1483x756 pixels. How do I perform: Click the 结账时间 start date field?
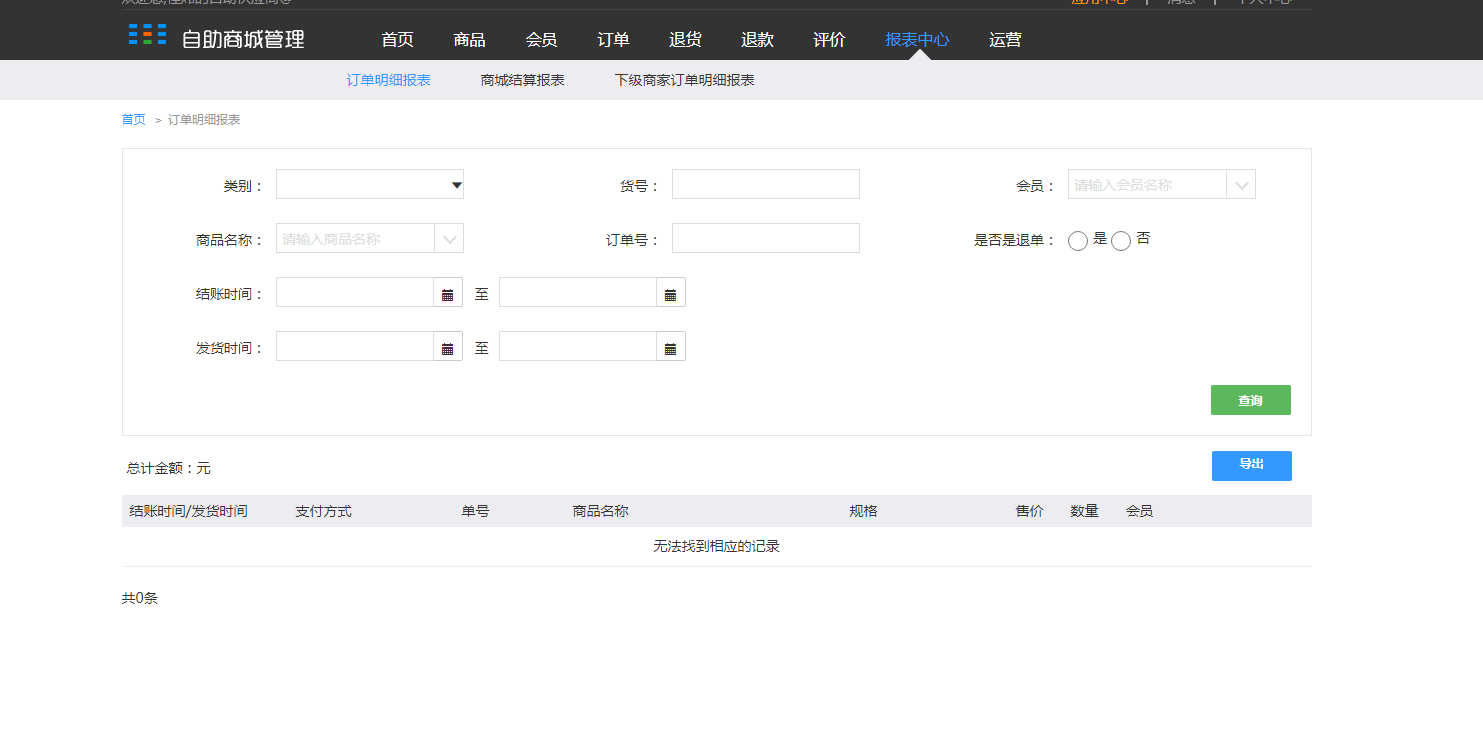click(x=355, y=293)
